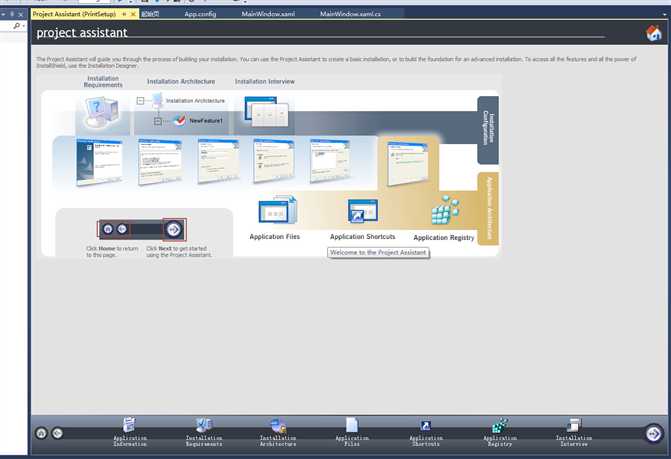Open Application Information in the bottom navigation bar
Screen dimensions: 671x459
[130, 432]
